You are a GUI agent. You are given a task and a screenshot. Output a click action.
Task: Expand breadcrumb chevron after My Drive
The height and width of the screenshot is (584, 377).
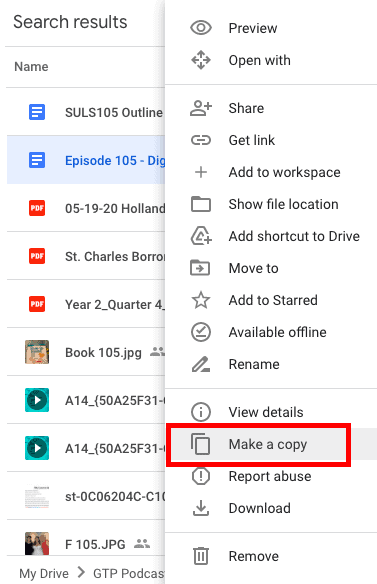coord(81,572)
